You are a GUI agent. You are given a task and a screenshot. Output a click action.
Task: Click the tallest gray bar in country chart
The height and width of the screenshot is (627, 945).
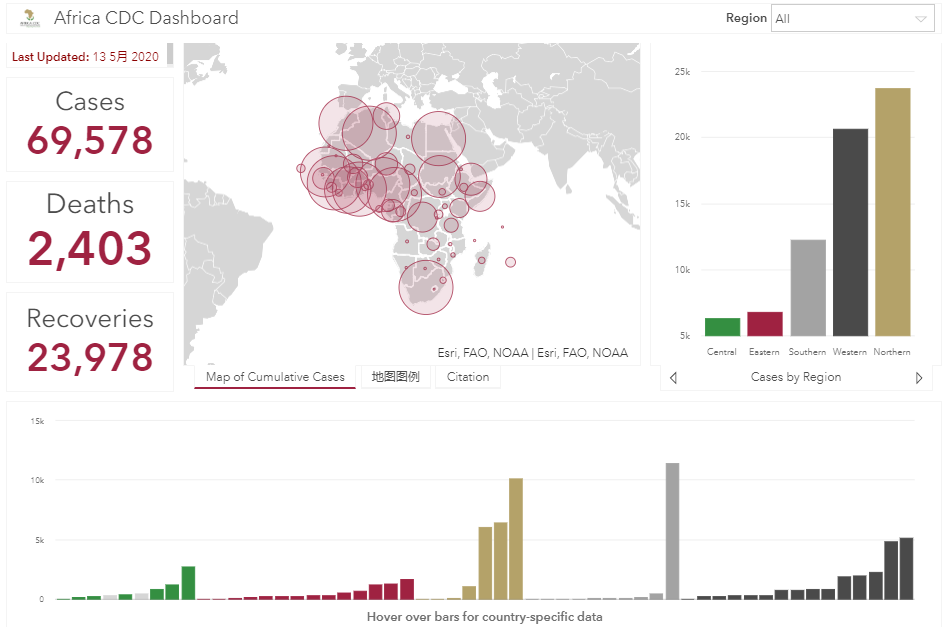(x=672, y=531)
